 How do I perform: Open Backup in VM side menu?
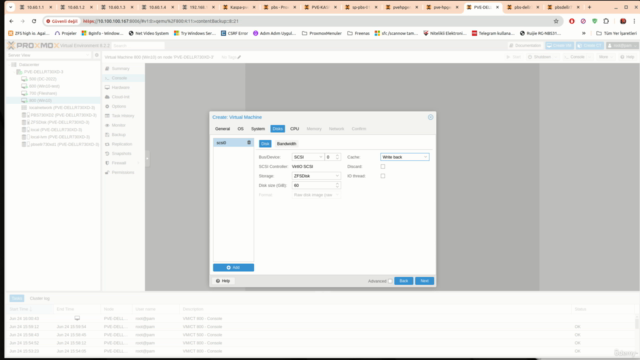tap(118, 134)
